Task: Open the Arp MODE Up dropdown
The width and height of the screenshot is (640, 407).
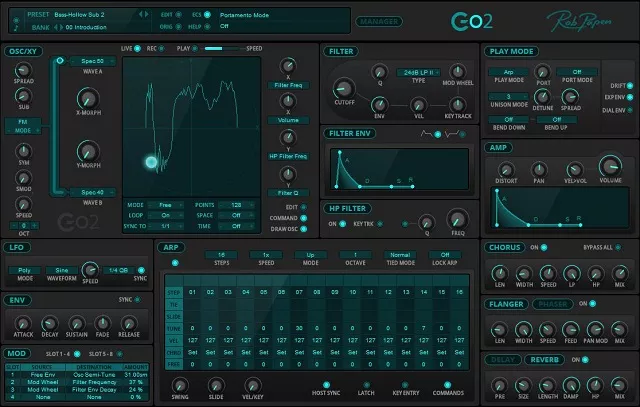Action: click(310, 255)
